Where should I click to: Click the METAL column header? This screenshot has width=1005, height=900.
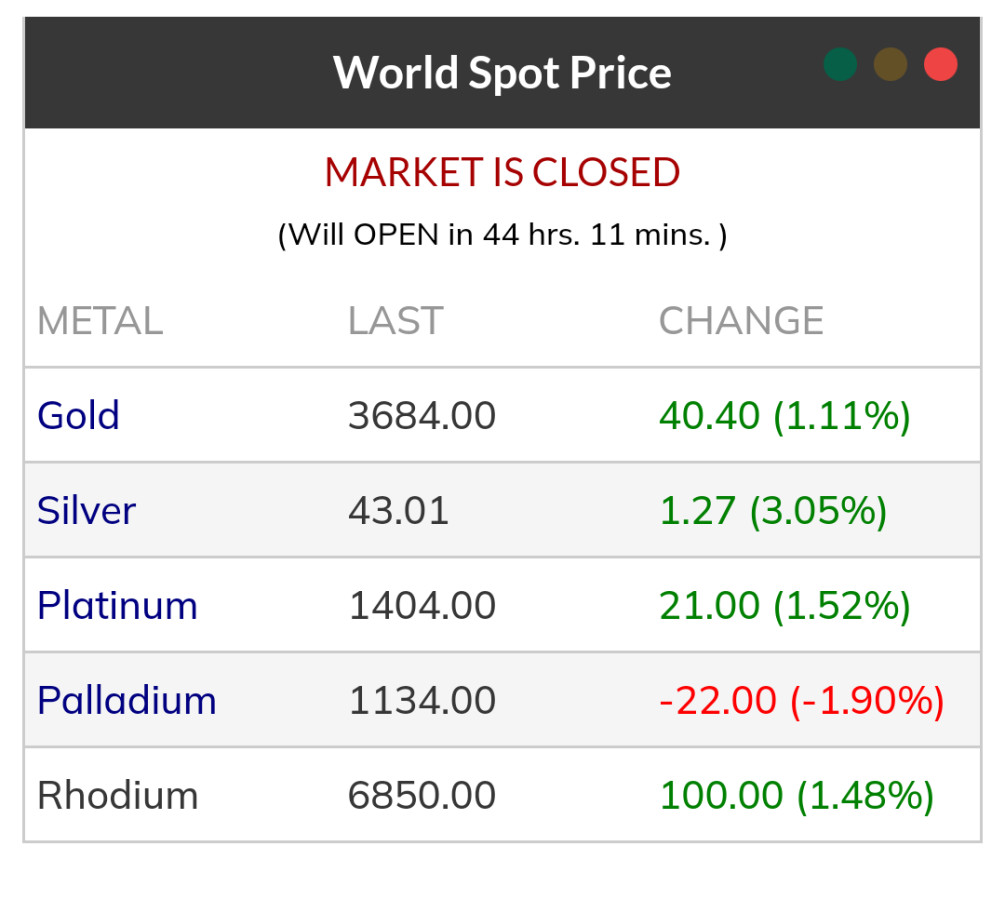pyautogui.click(x=99, y=321)
